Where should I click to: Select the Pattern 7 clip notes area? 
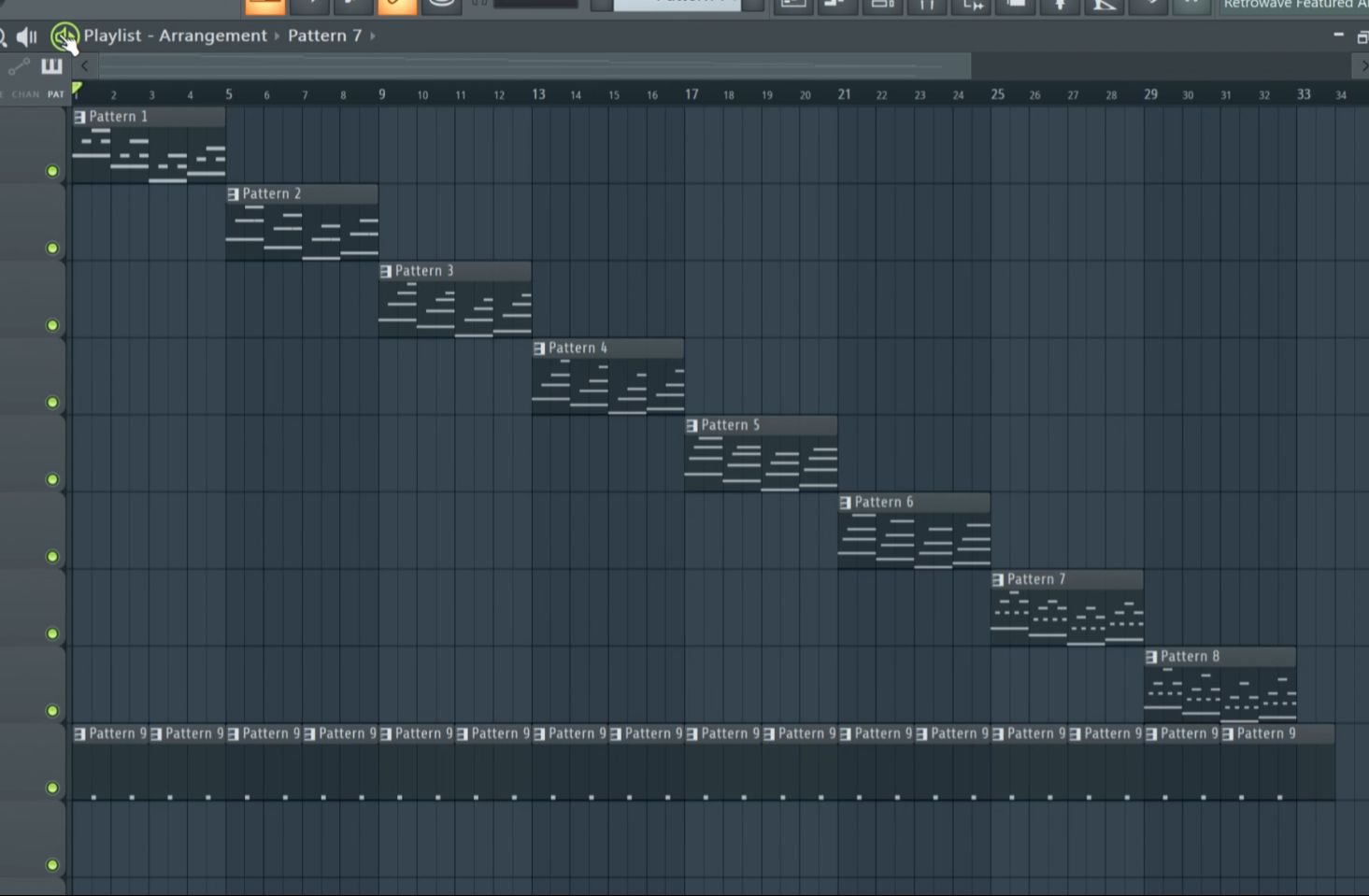coord(1067,617)
